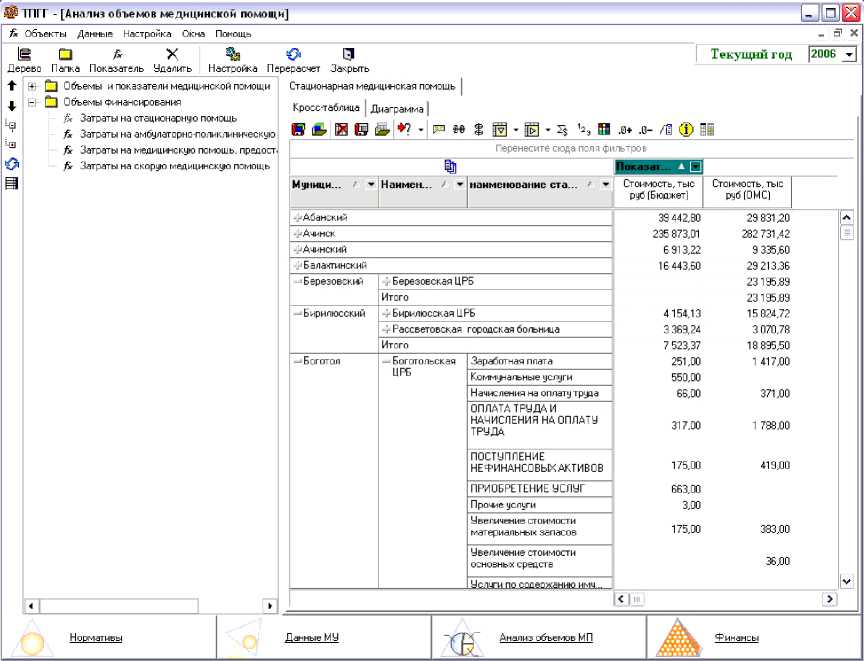Click the yellow information icon in cross-table toolbar
Screen dimensions: 864x661
tap(687, 129)
